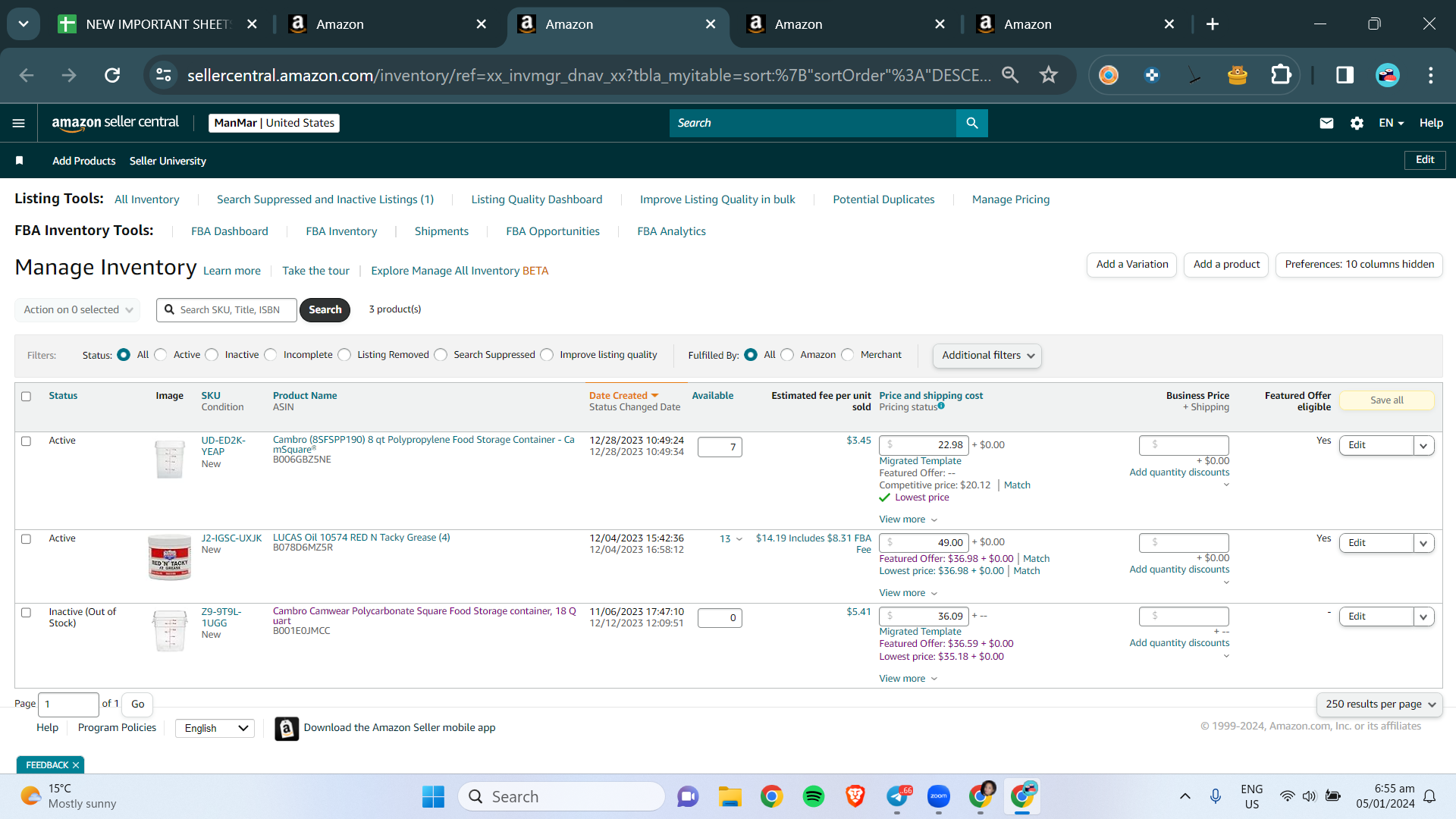Image resolution: width=1456 pixels, height=819 pixels.
Task: Click the price field showing 22.98
Action: 924,445
